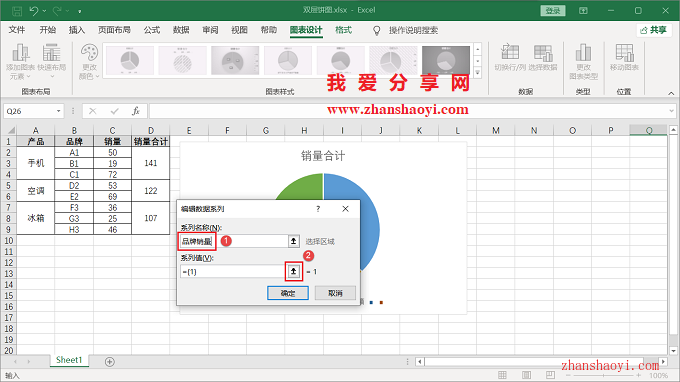Viewport: 680px width, 382px height.
Task: Open the 文件 menu tab
Action: pyautogui.click(x=17, y=30)
